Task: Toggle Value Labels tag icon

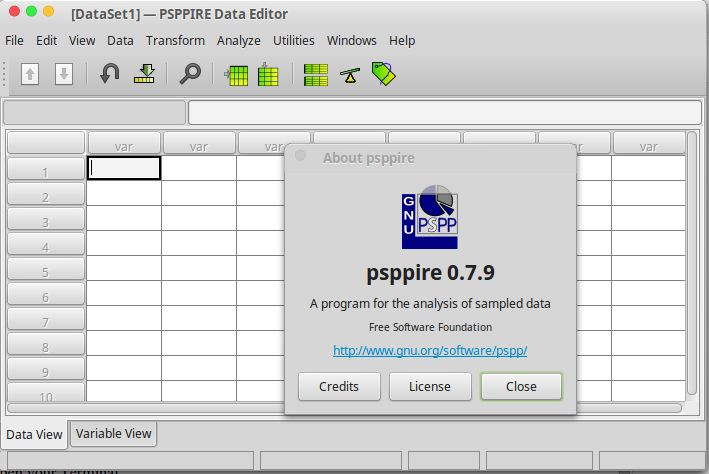Action: tap(383, 74)
